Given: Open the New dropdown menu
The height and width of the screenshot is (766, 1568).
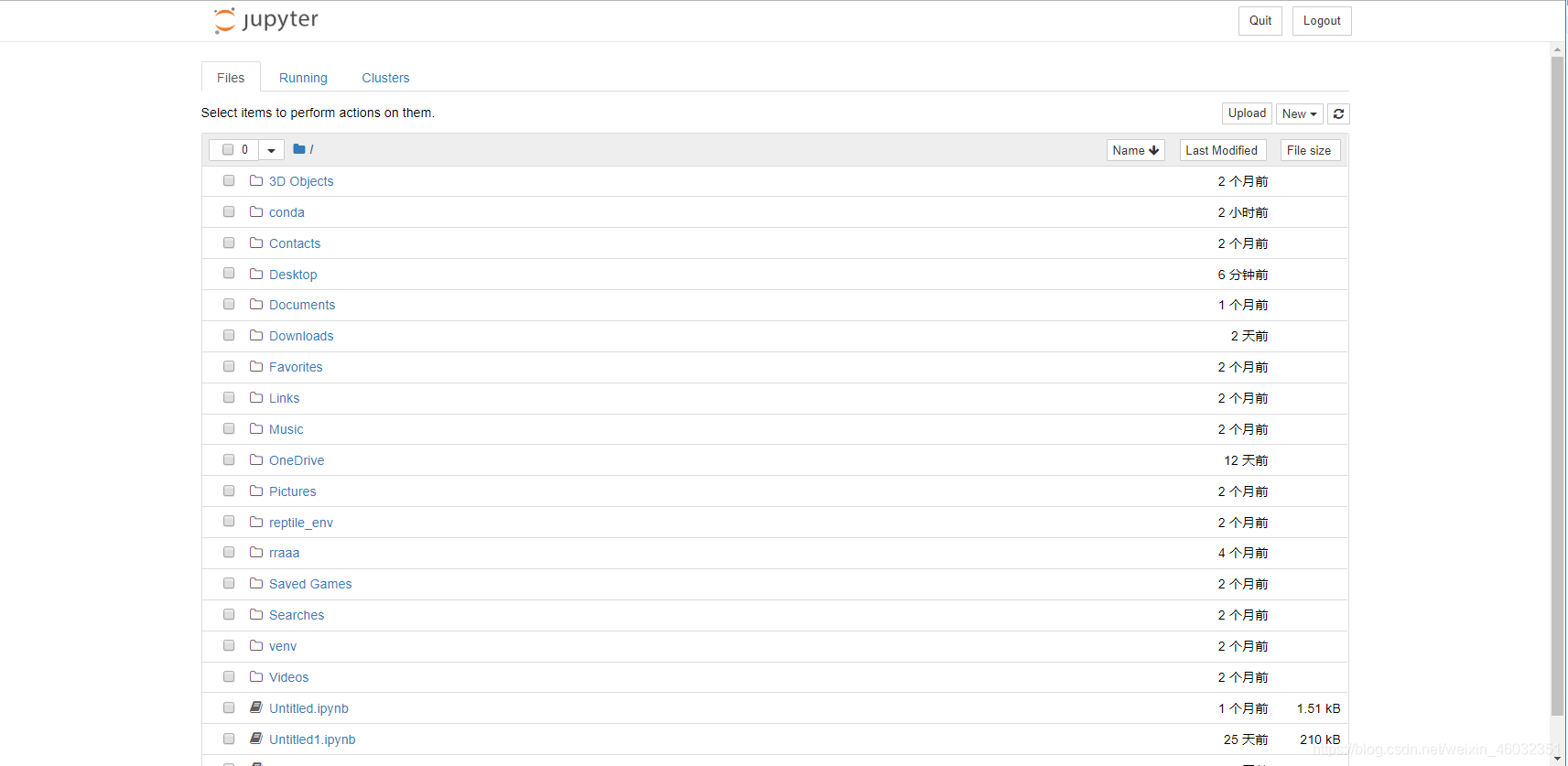Looking at the screenshot, I should point(1299,113).
